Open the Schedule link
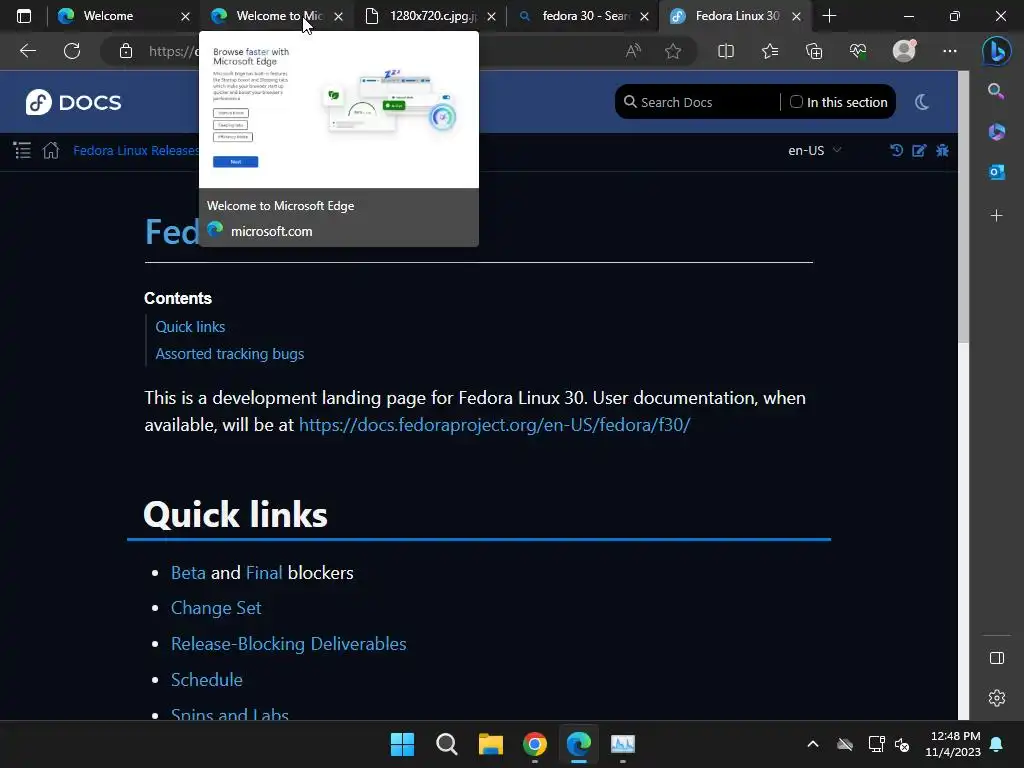Image resolution: width=1024 pixels, height=768 pixels. tap(206, 680)
